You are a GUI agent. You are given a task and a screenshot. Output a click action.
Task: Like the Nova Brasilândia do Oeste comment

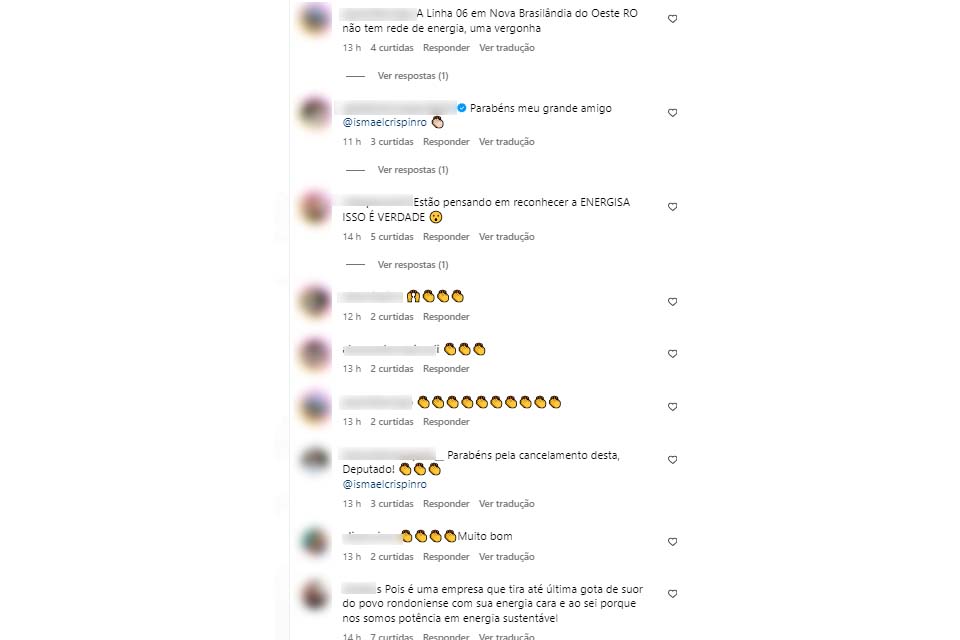point(672,19)
